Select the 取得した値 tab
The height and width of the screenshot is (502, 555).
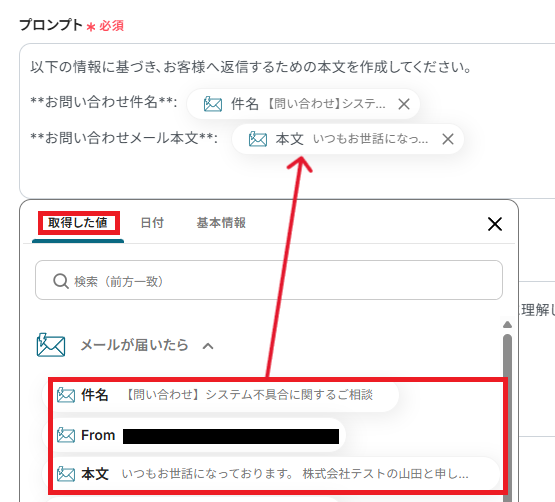(78, 223)
